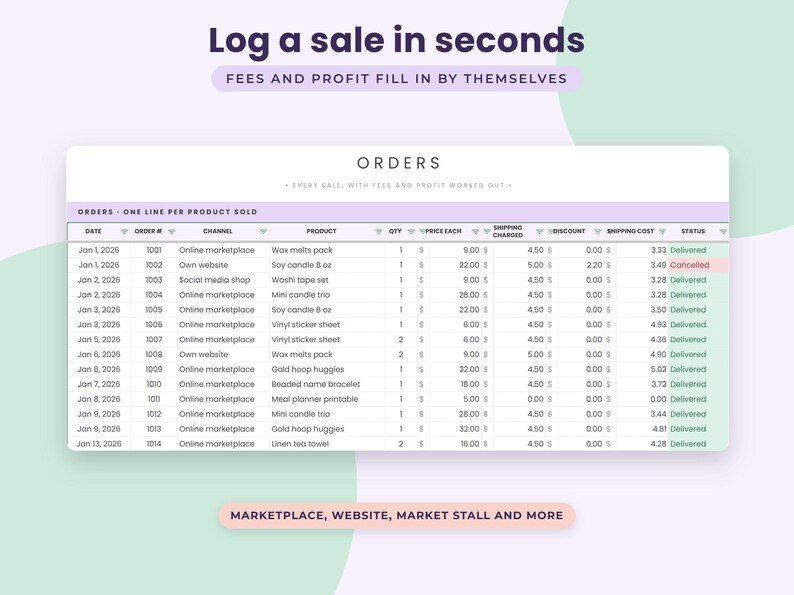The width and height of the screenshot is (794, 595).
Task: Select the 'Jan 7, 2026' date cell
Action: click(99, 384)
